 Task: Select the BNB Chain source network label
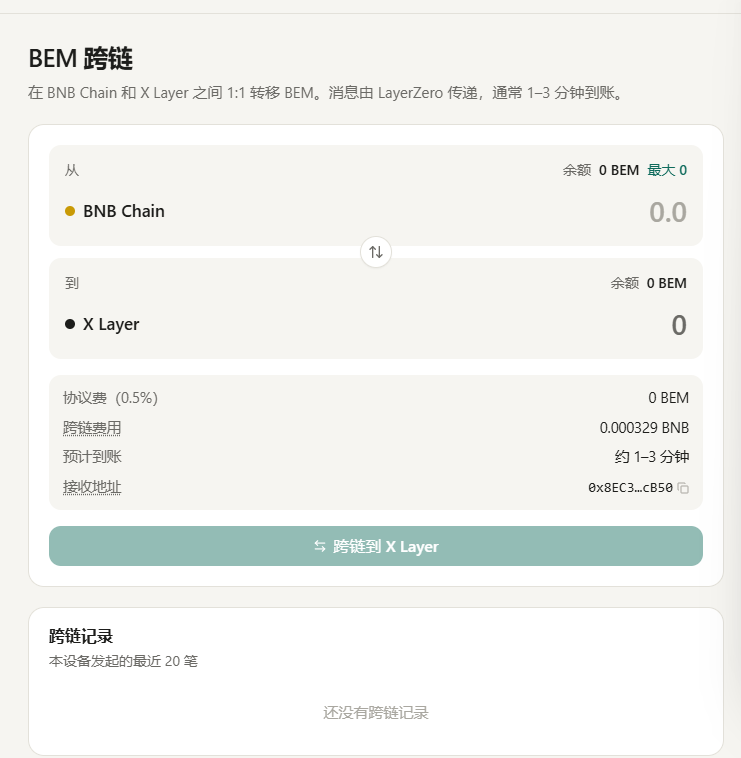pyautogui.click(x=124, y=211)
